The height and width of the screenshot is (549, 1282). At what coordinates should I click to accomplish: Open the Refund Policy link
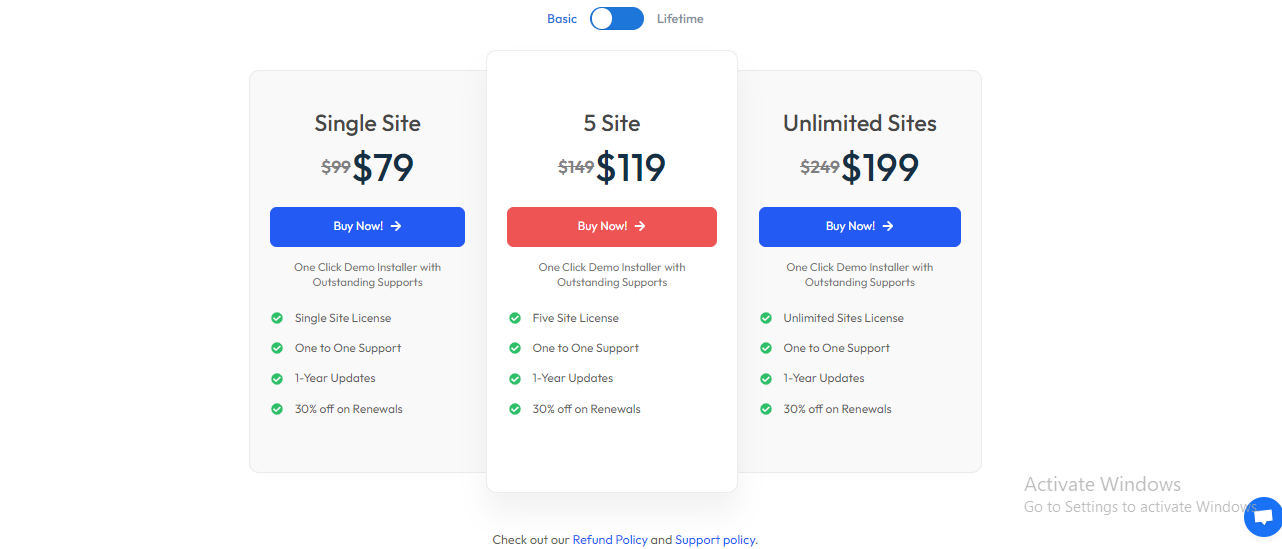610,540
